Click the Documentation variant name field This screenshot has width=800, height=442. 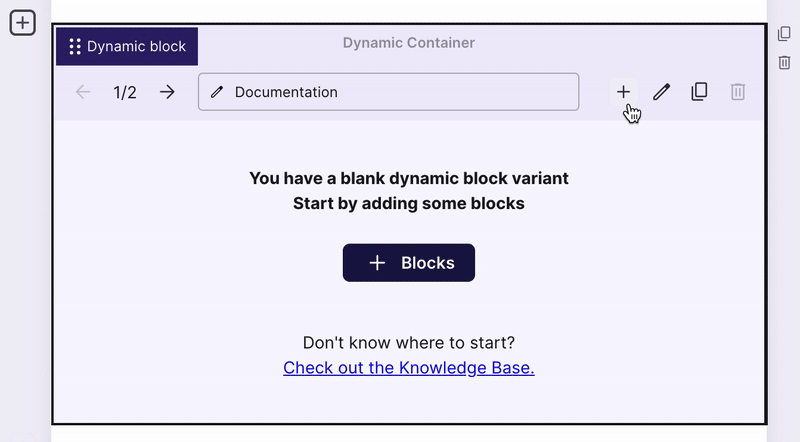pos(388,92)
